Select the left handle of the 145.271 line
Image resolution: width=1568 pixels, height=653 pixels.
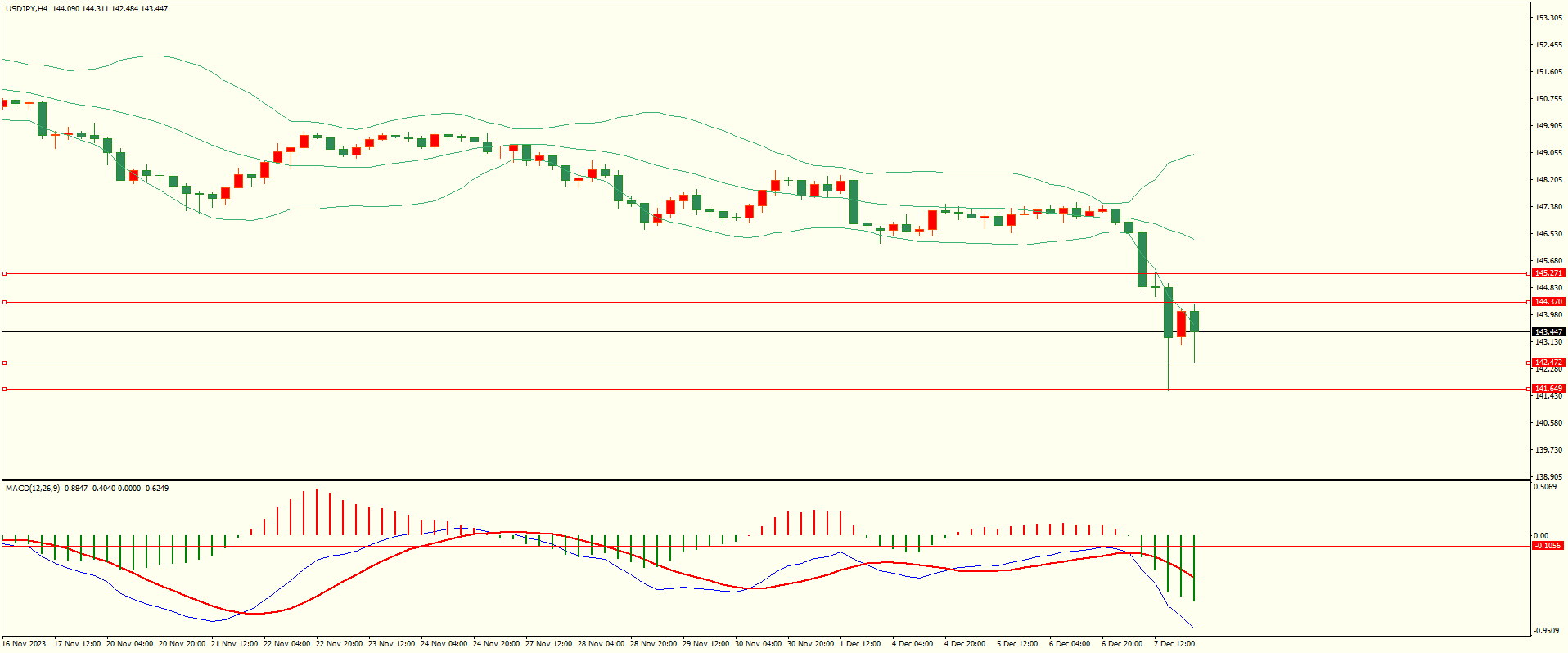4,273
